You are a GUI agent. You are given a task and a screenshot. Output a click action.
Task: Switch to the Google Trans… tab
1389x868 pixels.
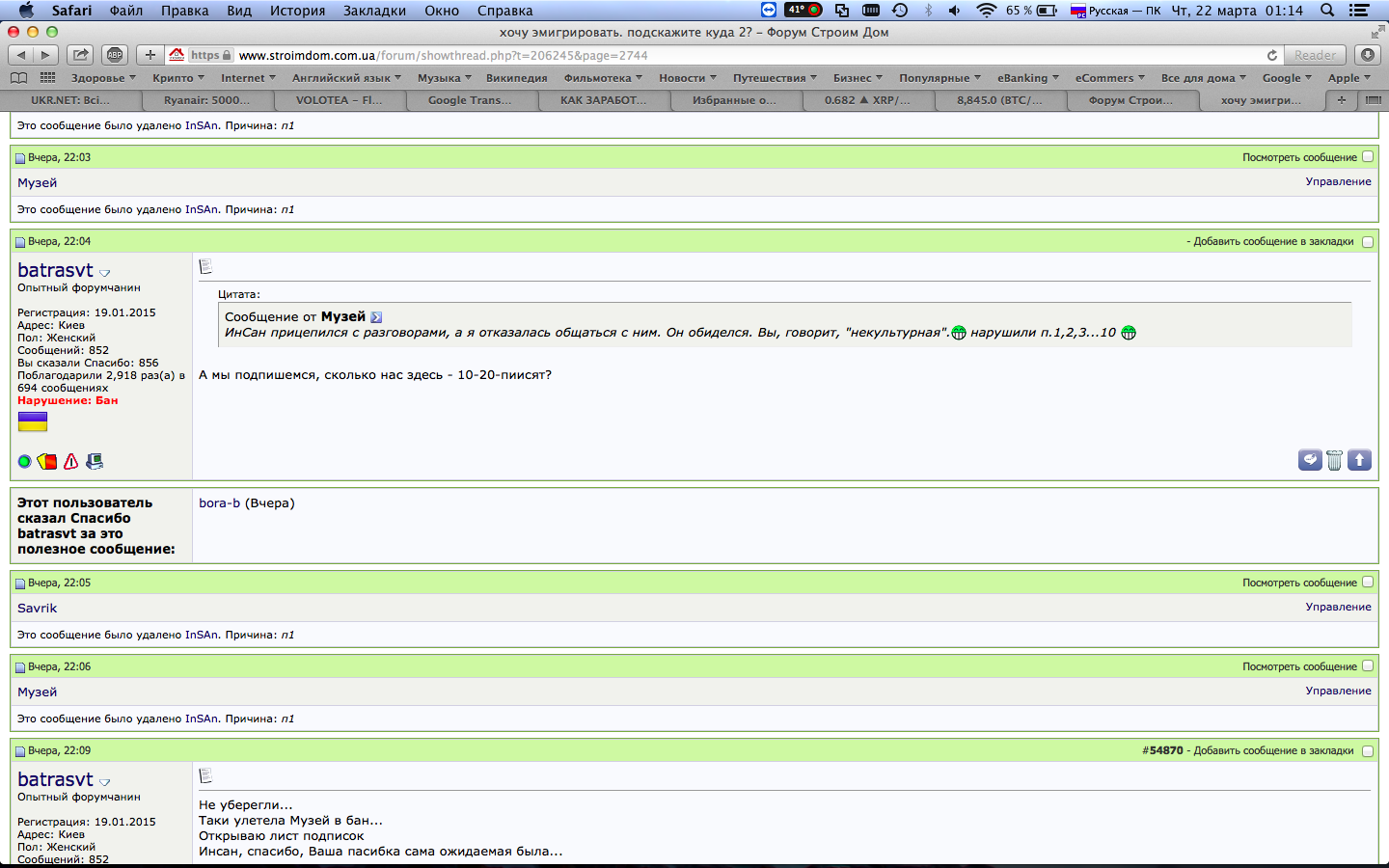coord(470,99)
